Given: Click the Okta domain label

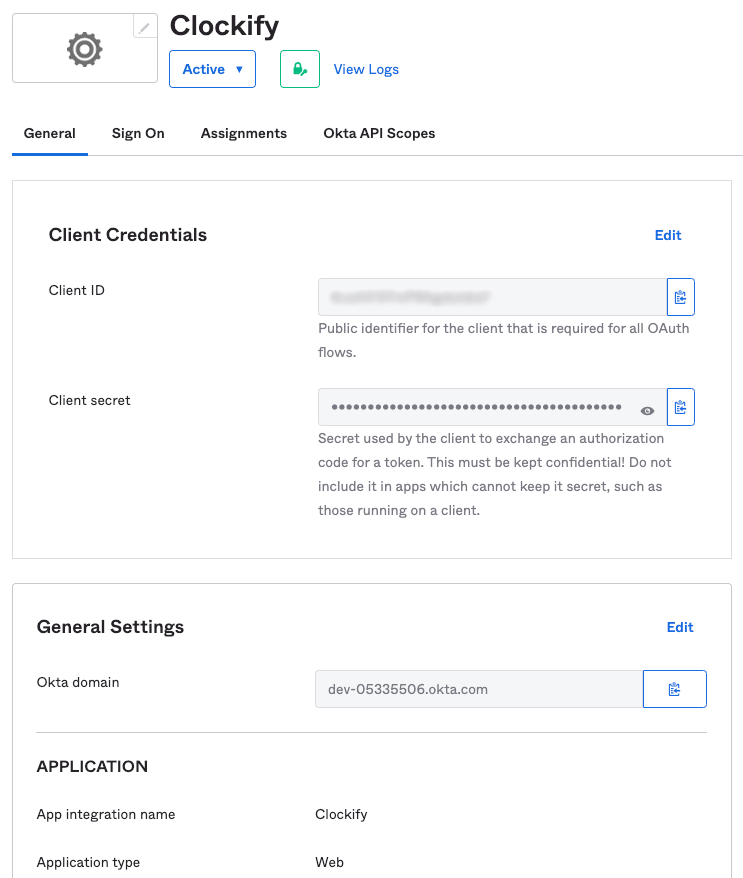Looking at the screenshot, I should click(78, 682).
